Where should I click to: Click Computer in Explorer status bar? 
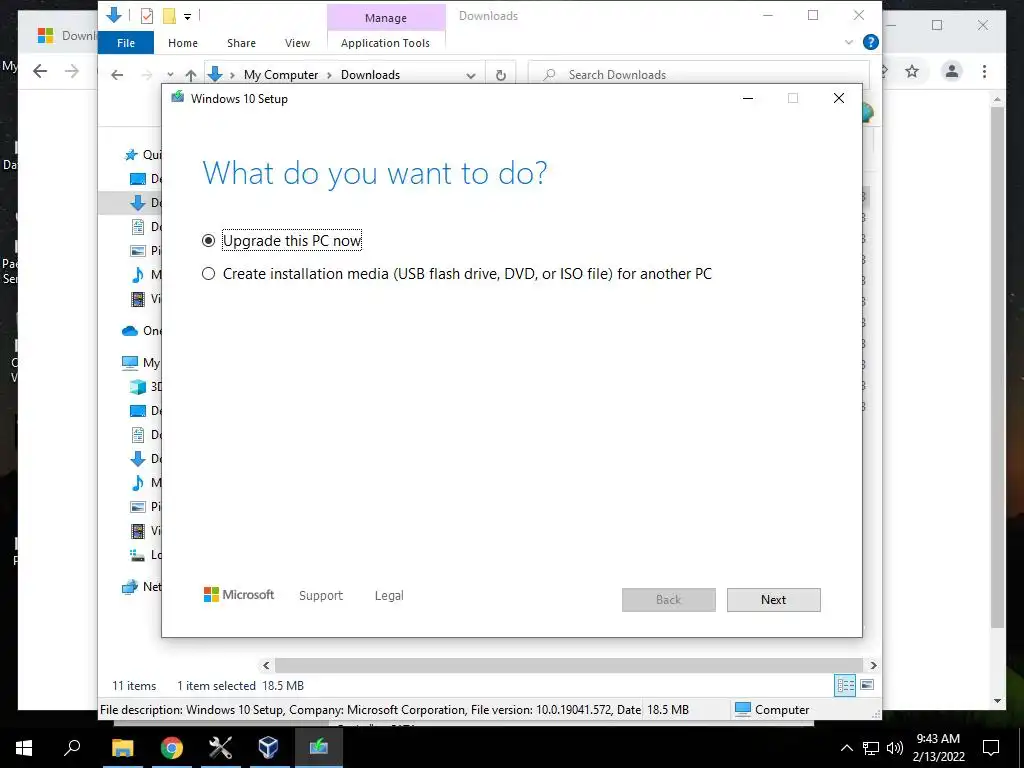coord(771,709)
